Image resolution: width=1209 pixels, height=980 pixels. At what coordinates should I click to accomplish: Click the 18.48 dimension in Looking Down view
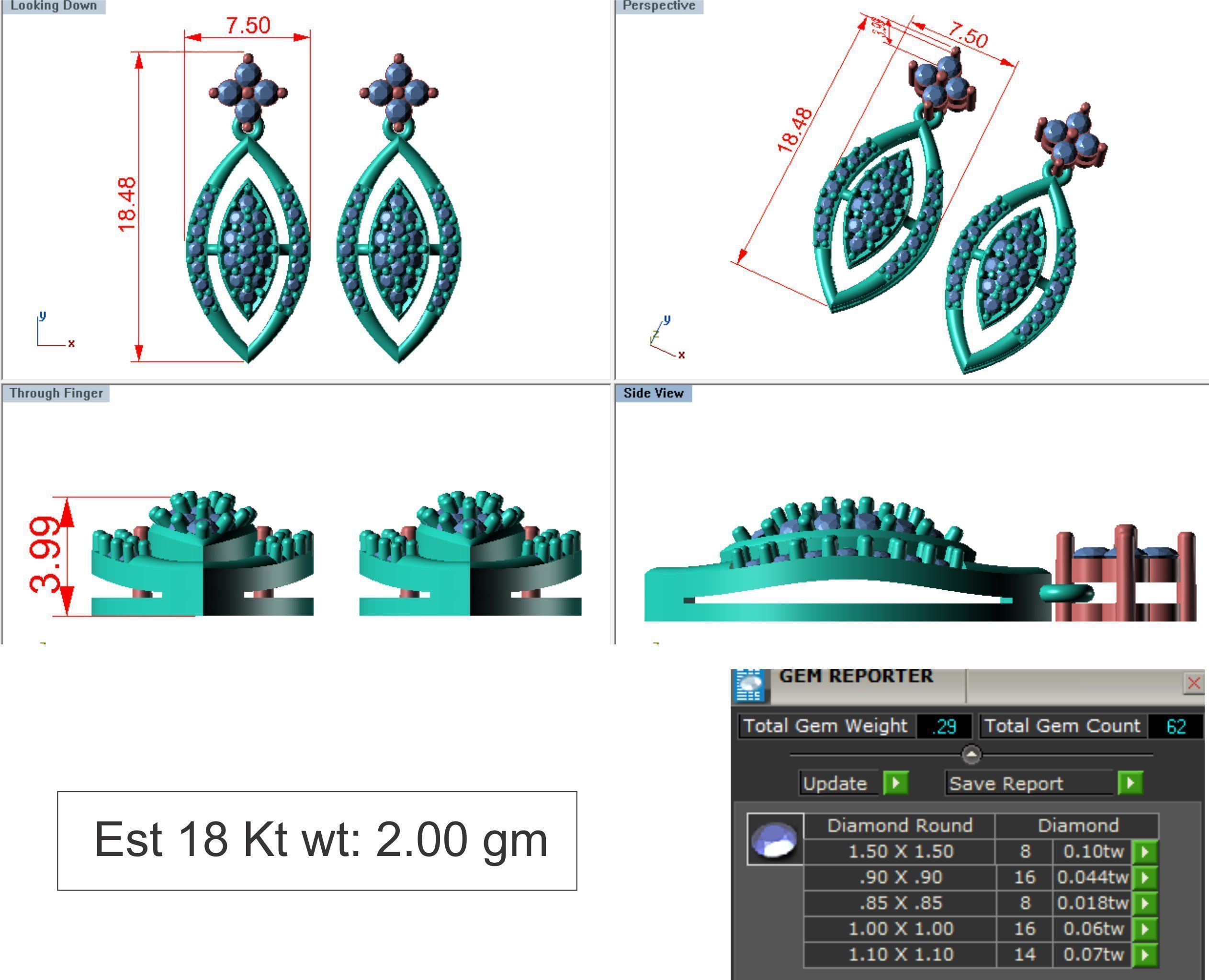click(x=127, y=204)
